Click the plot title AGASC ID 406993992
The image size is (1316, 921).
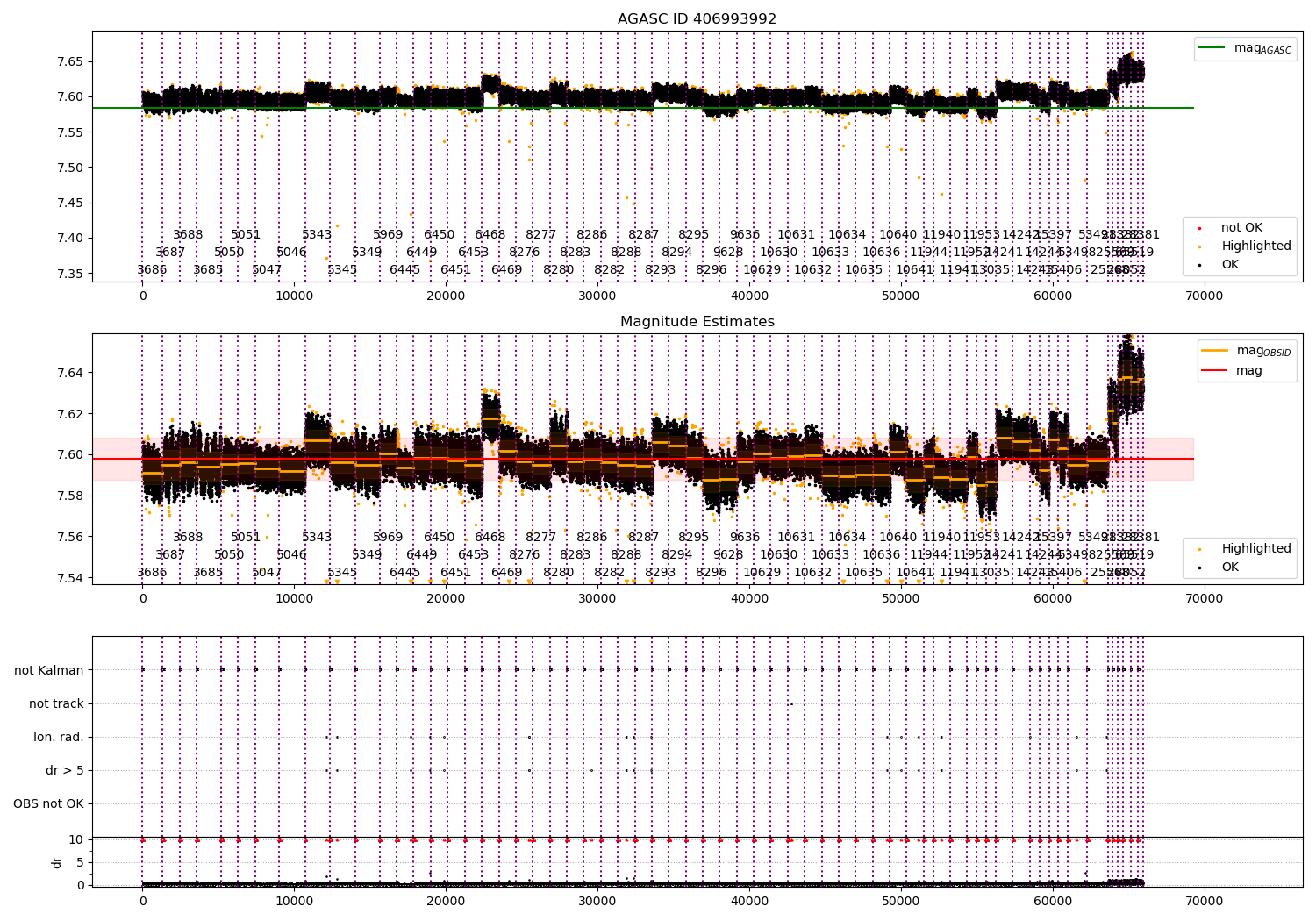coord(697,19)
